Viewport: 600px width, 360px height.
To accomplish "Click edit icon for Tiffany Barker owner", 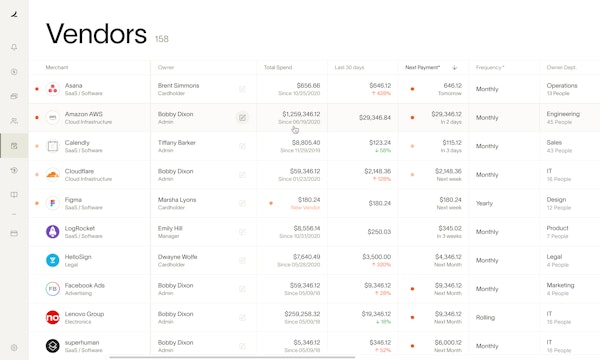I will [242, 146].
